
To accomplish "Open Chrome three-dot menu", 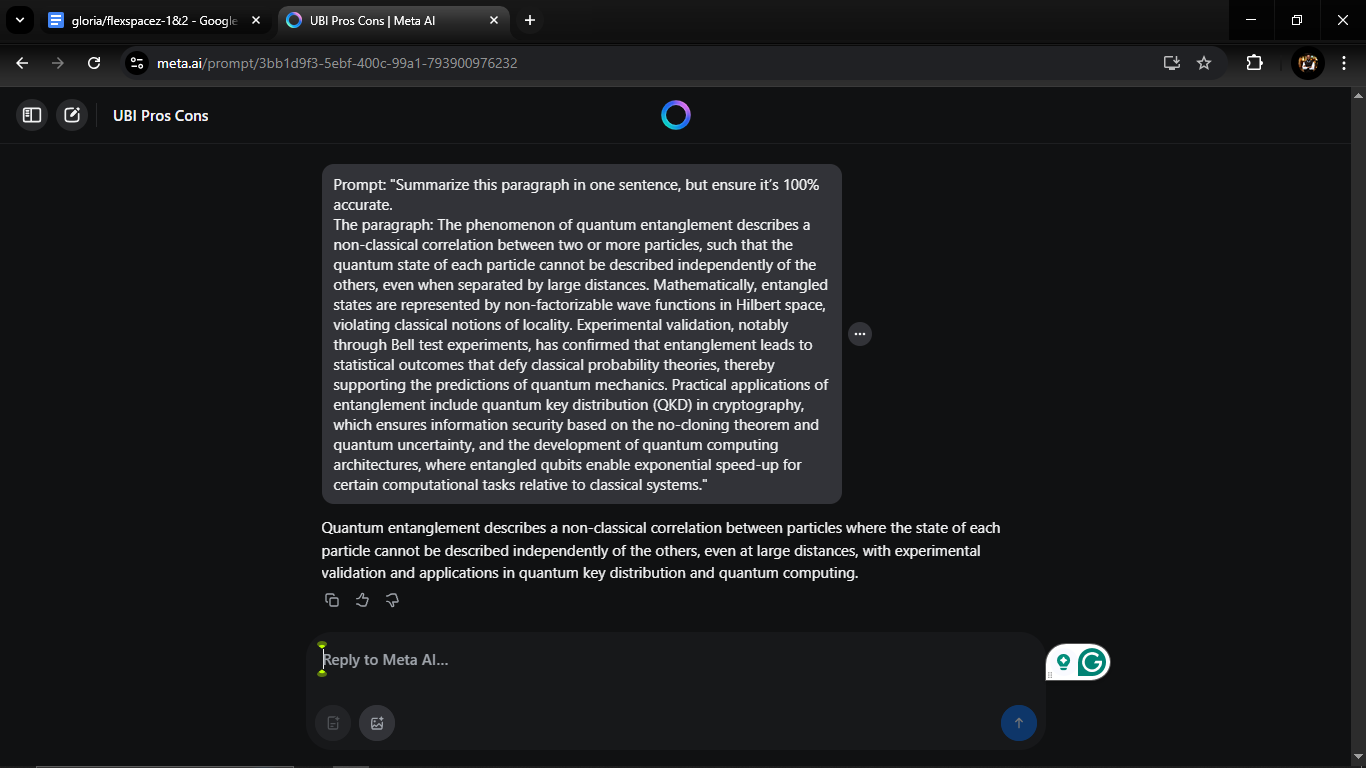I will [1343, 63].
